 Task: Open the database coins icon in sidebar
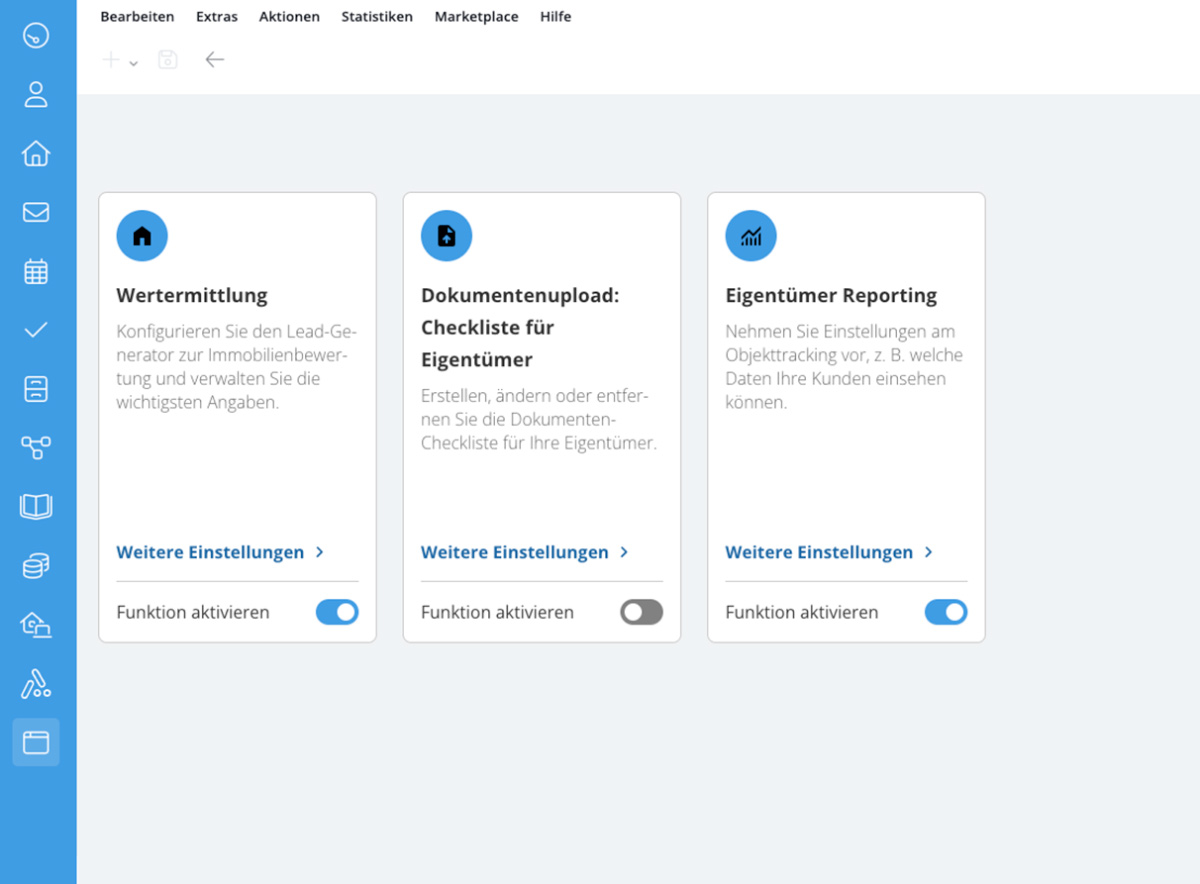(36, 566)
